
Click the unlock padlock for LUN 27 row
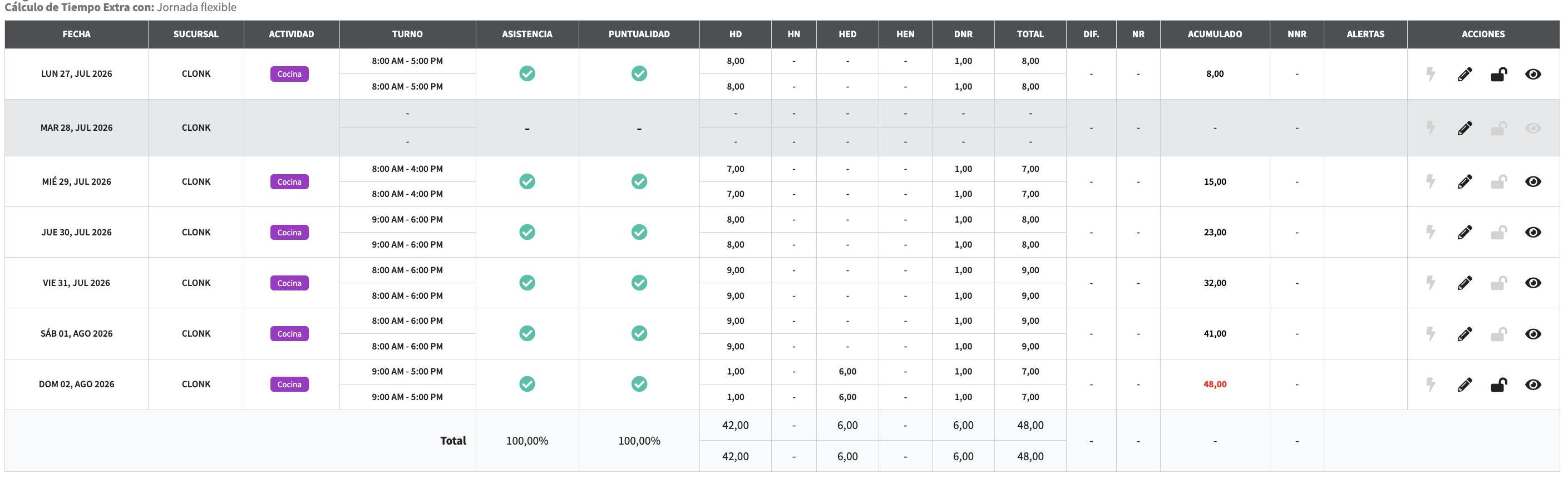(x=1498, y=75)
